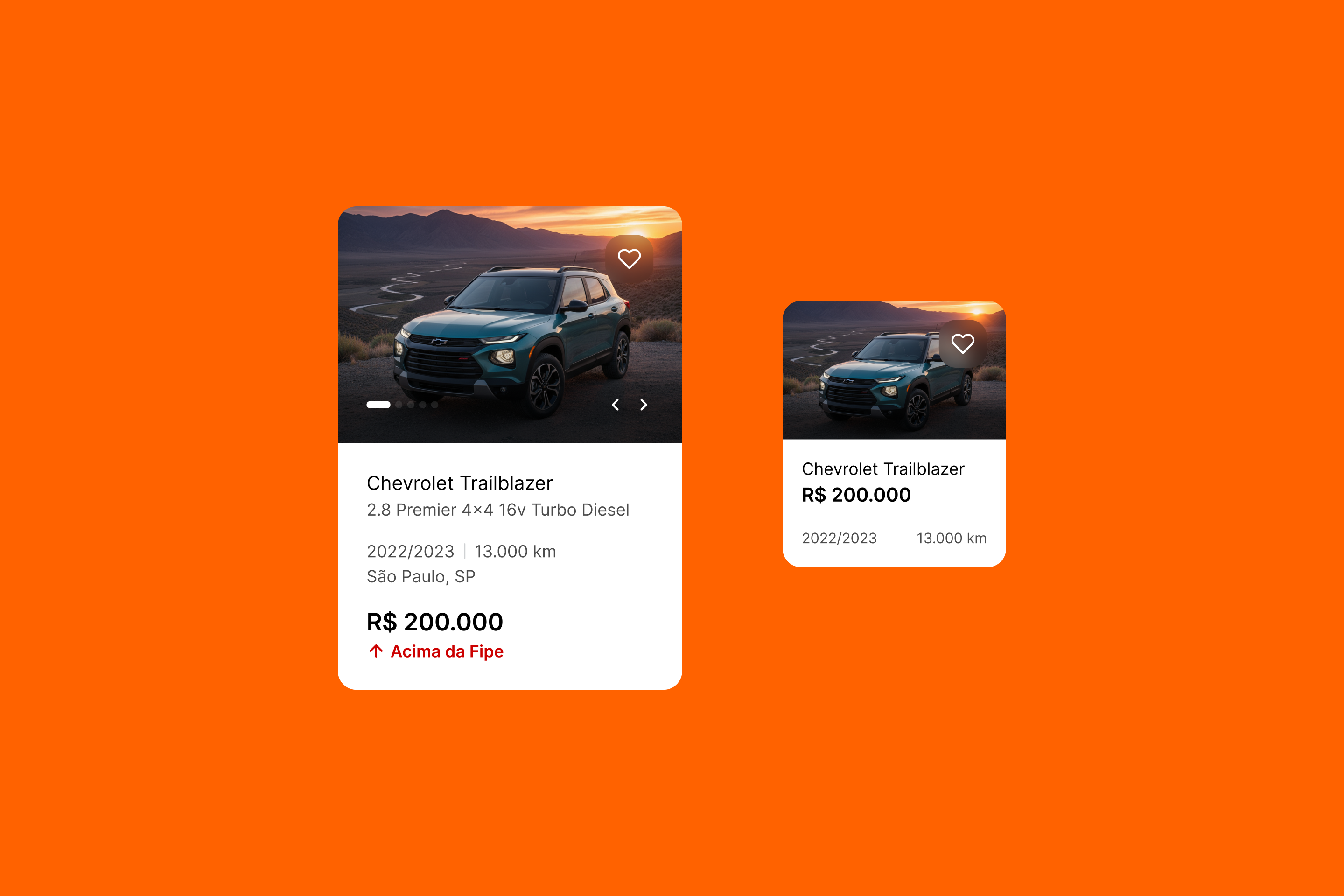Select the R$ 200.000 price on small card

(x=856, y=495)
